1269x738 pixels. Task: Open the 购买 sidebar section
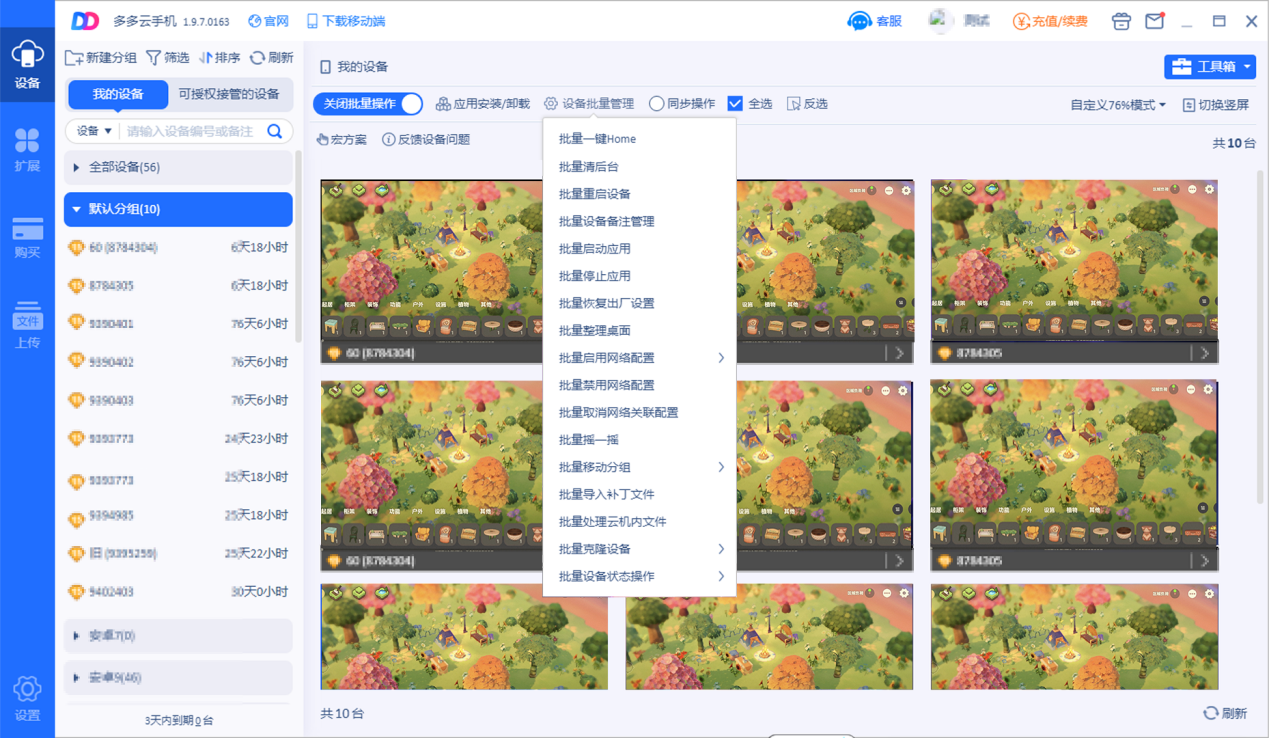[x=27, y=237]
